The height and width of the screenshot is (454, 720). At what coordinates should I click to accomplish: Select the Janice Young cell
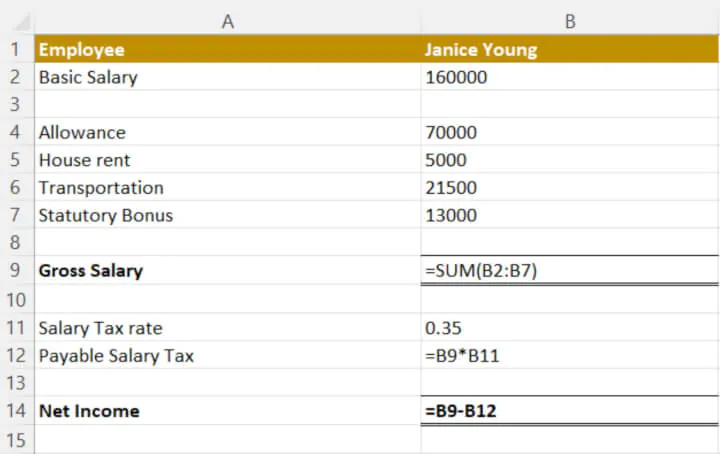click(570, 49)
